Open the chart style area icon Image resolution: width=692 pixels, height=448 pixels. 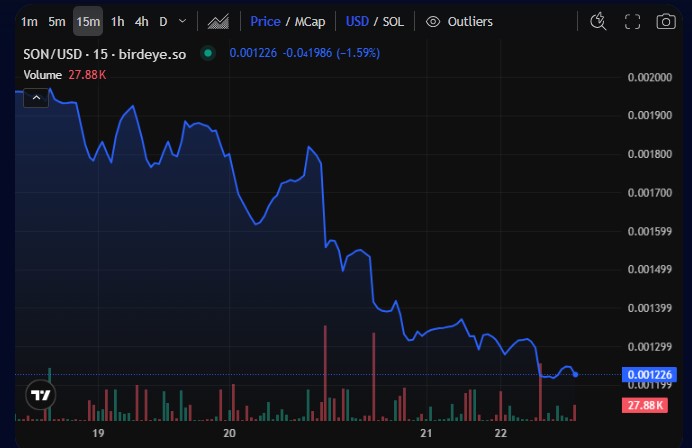tap(218, 21)
